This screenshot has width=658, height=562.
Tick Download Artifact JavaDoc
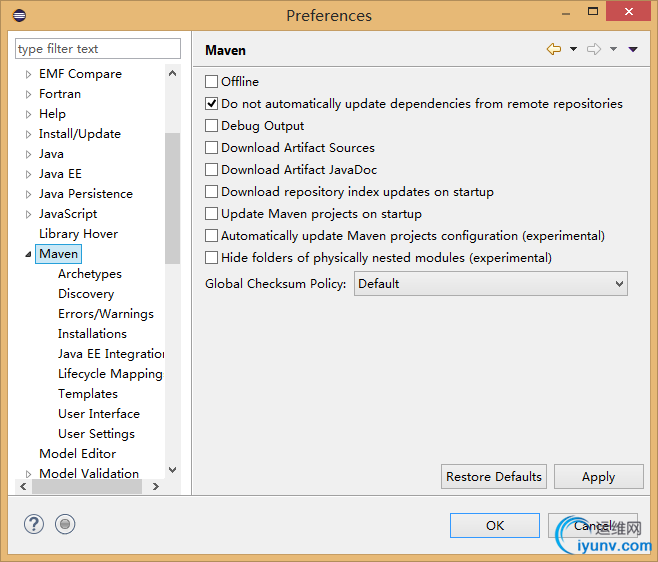tap(212, 170)
